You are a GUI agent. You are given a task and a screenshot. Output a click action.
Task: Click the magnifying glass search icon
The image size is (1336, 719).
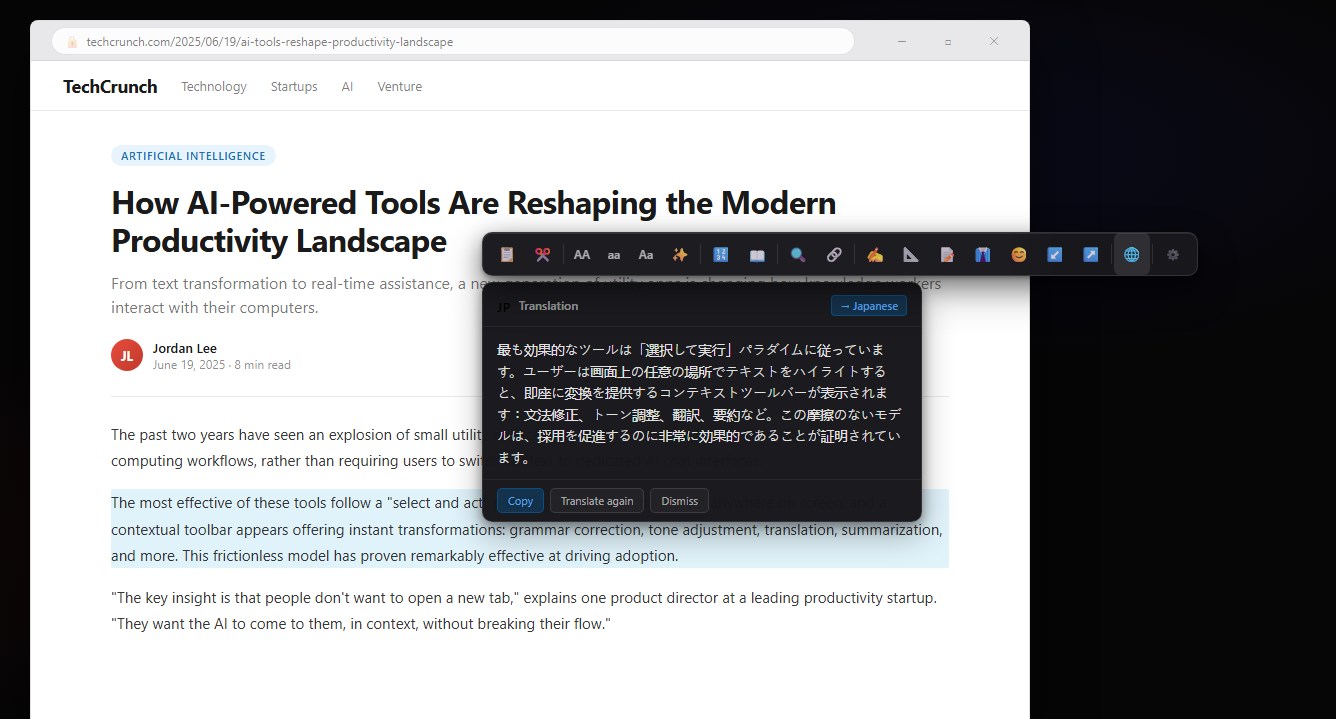click(798, 255)
